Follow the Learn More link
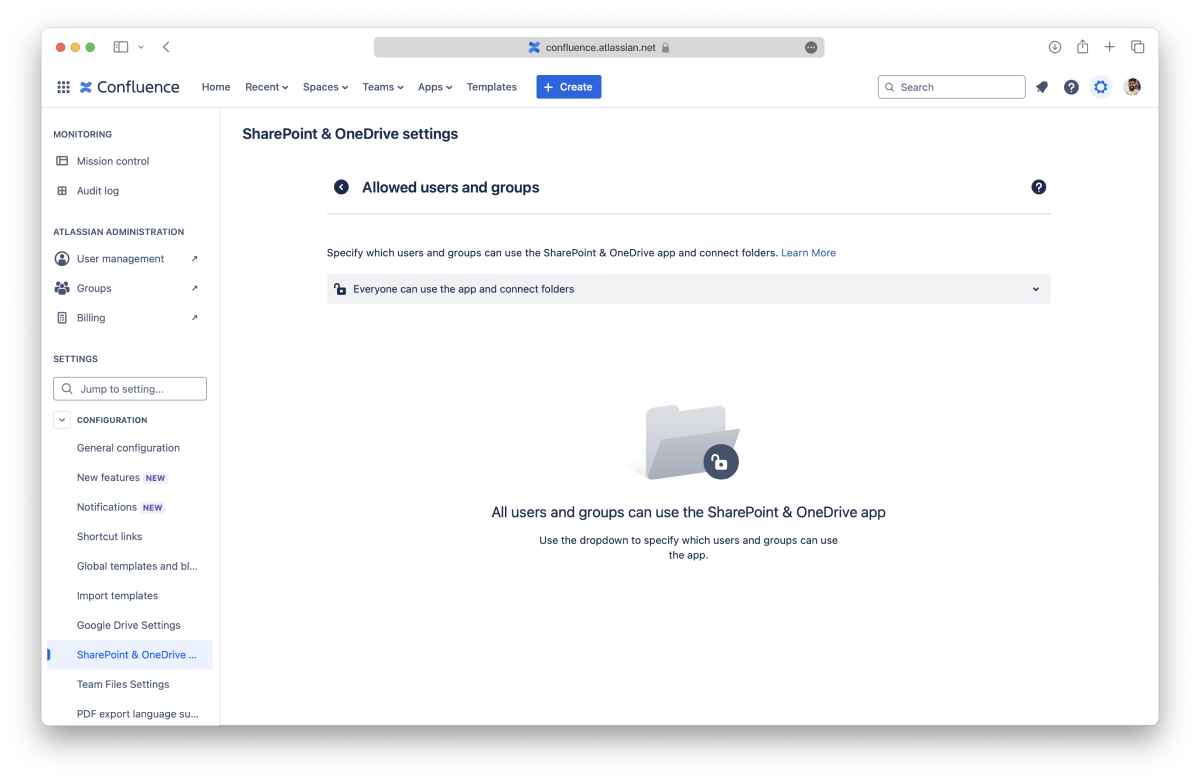 point(808,253)
